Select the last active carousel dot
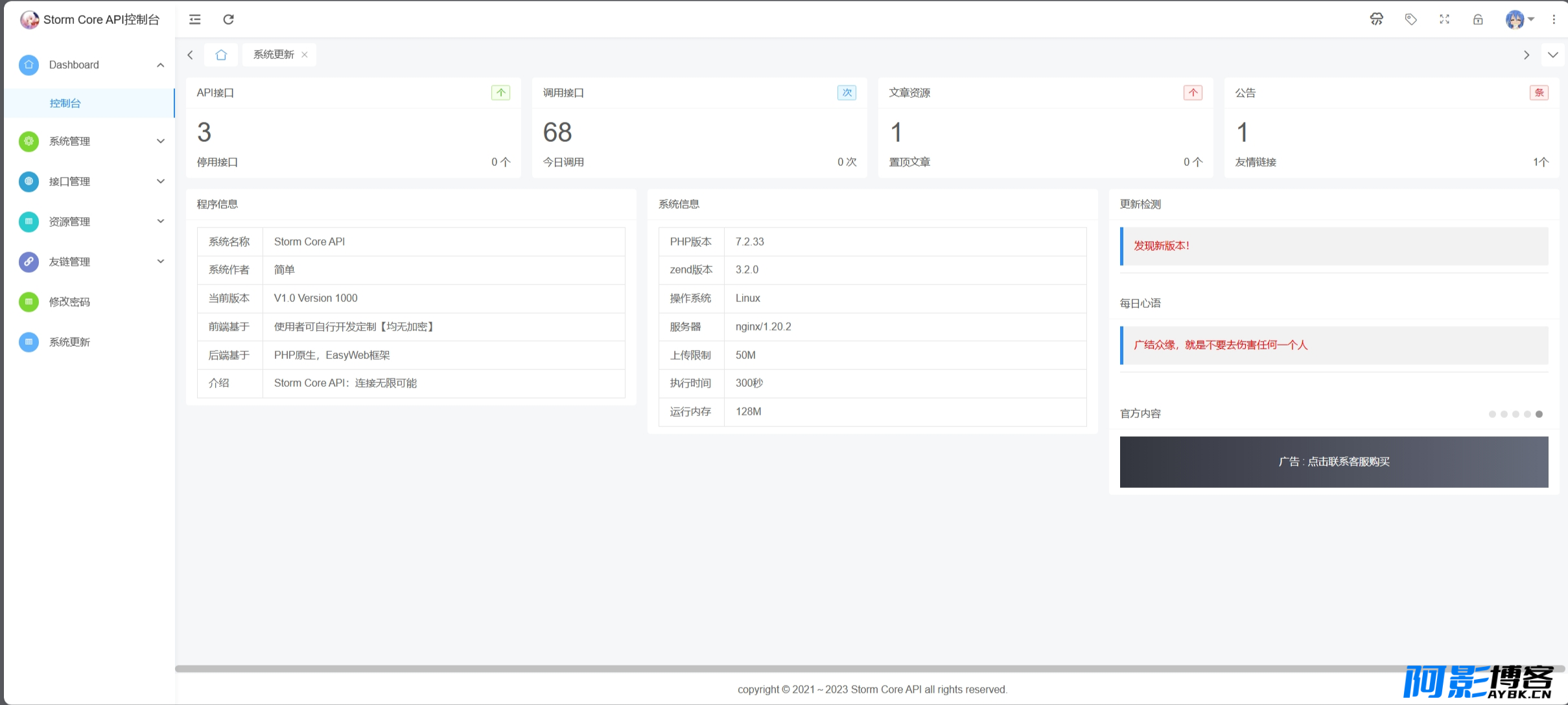Viewport: 1568px width, 705px height. 1539,414
